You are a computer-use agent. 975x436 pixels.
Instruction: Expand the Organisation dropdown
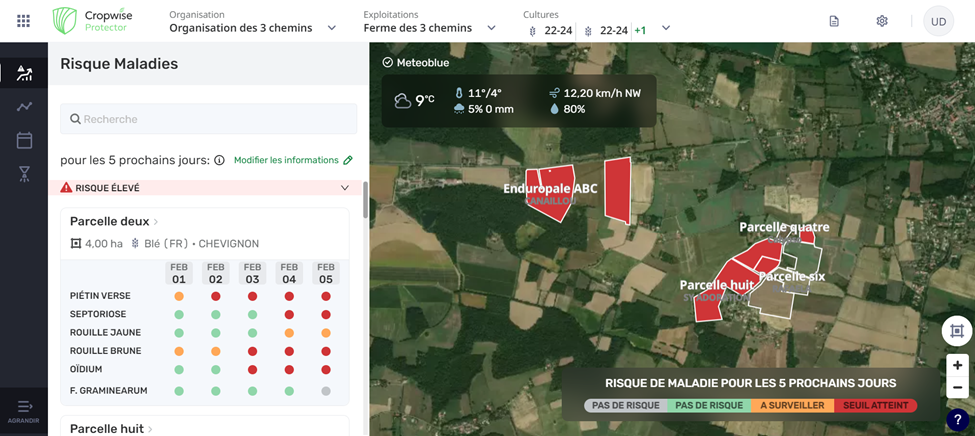tap(332, 28)
